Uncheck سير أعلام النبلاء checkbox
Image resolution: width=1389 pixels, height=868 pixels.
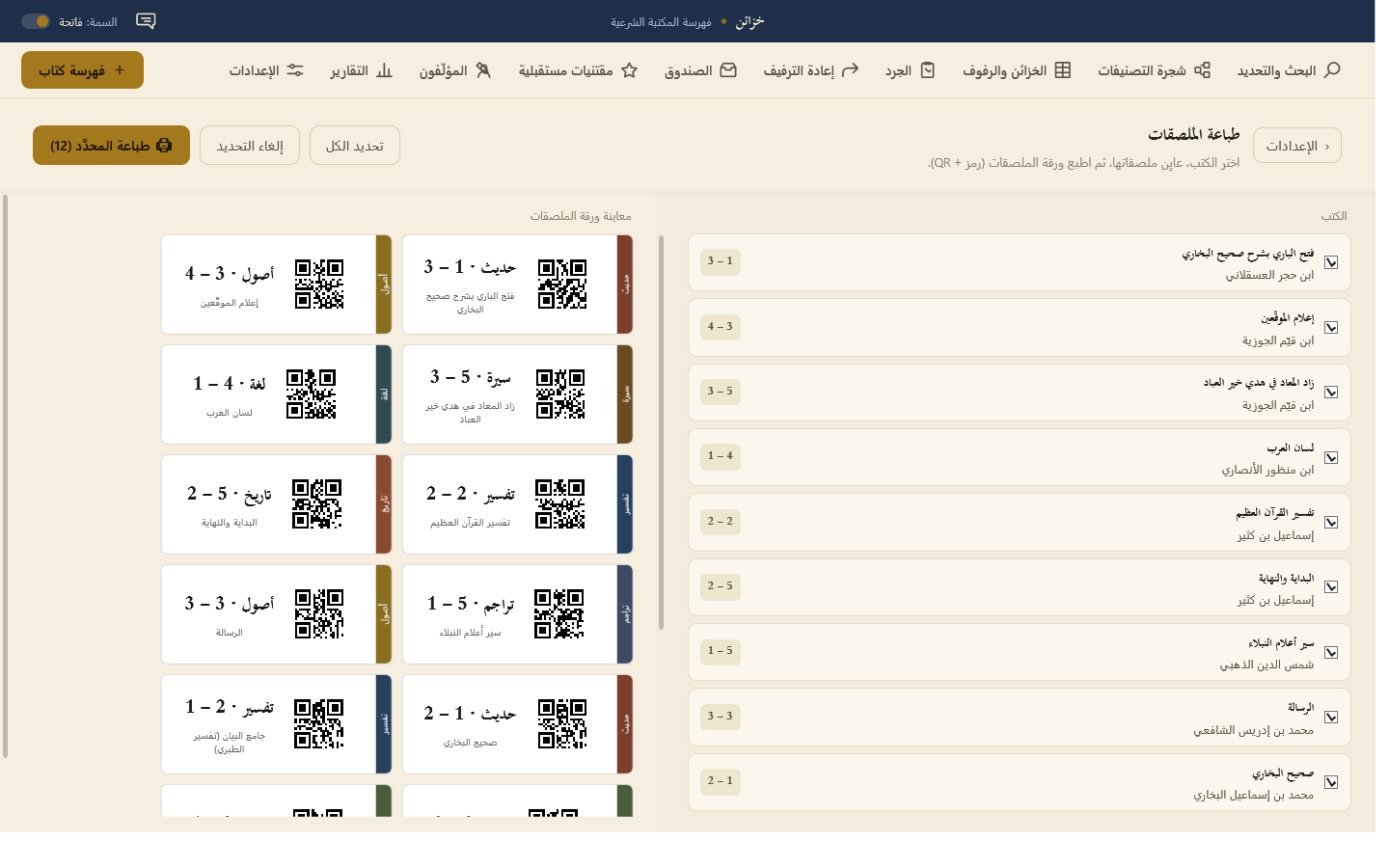(1331, 652)
